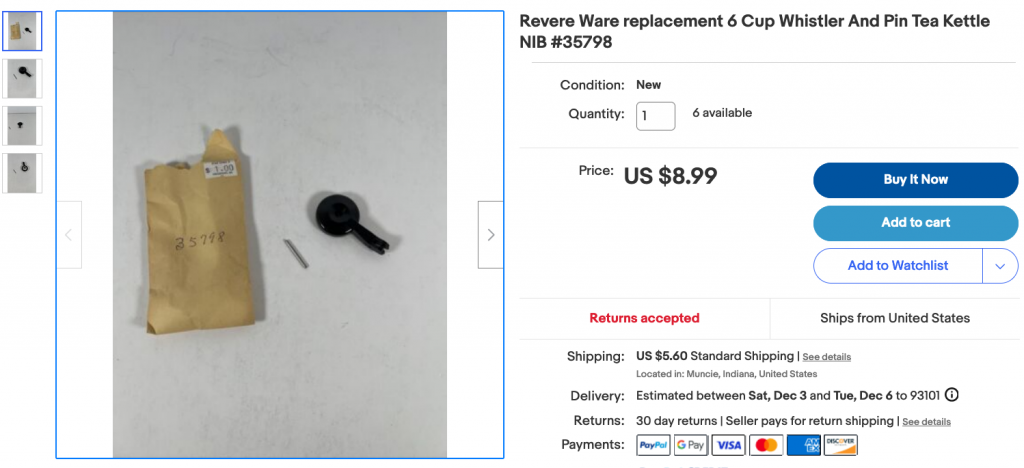The height and width of the screenshot is (468, 1024).
Task: Expand the Watchlist dropdown chevron
Action: coord(1000,266)
